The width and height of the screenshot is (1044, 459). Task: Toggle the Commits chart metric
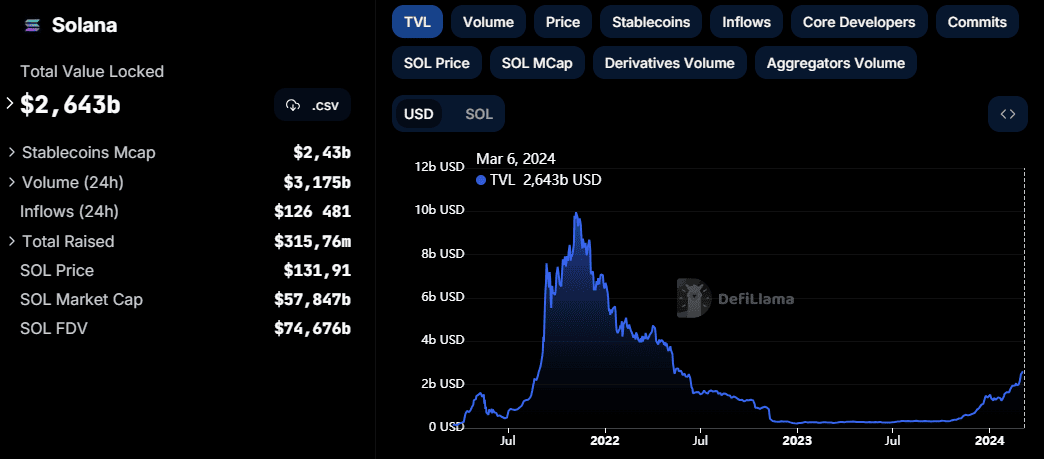click(977, 22)
